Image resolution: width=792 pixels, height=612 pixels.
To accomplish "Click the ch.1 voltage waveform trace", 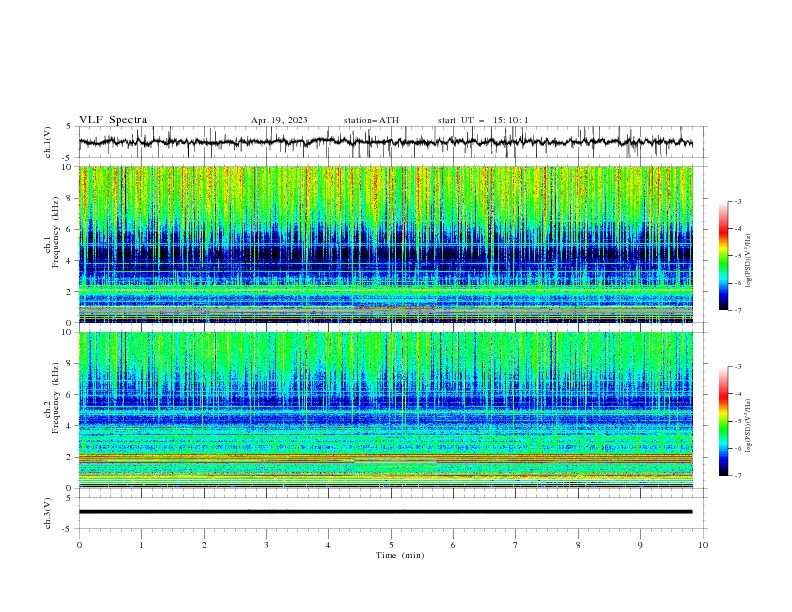I will tap(385, 142).
